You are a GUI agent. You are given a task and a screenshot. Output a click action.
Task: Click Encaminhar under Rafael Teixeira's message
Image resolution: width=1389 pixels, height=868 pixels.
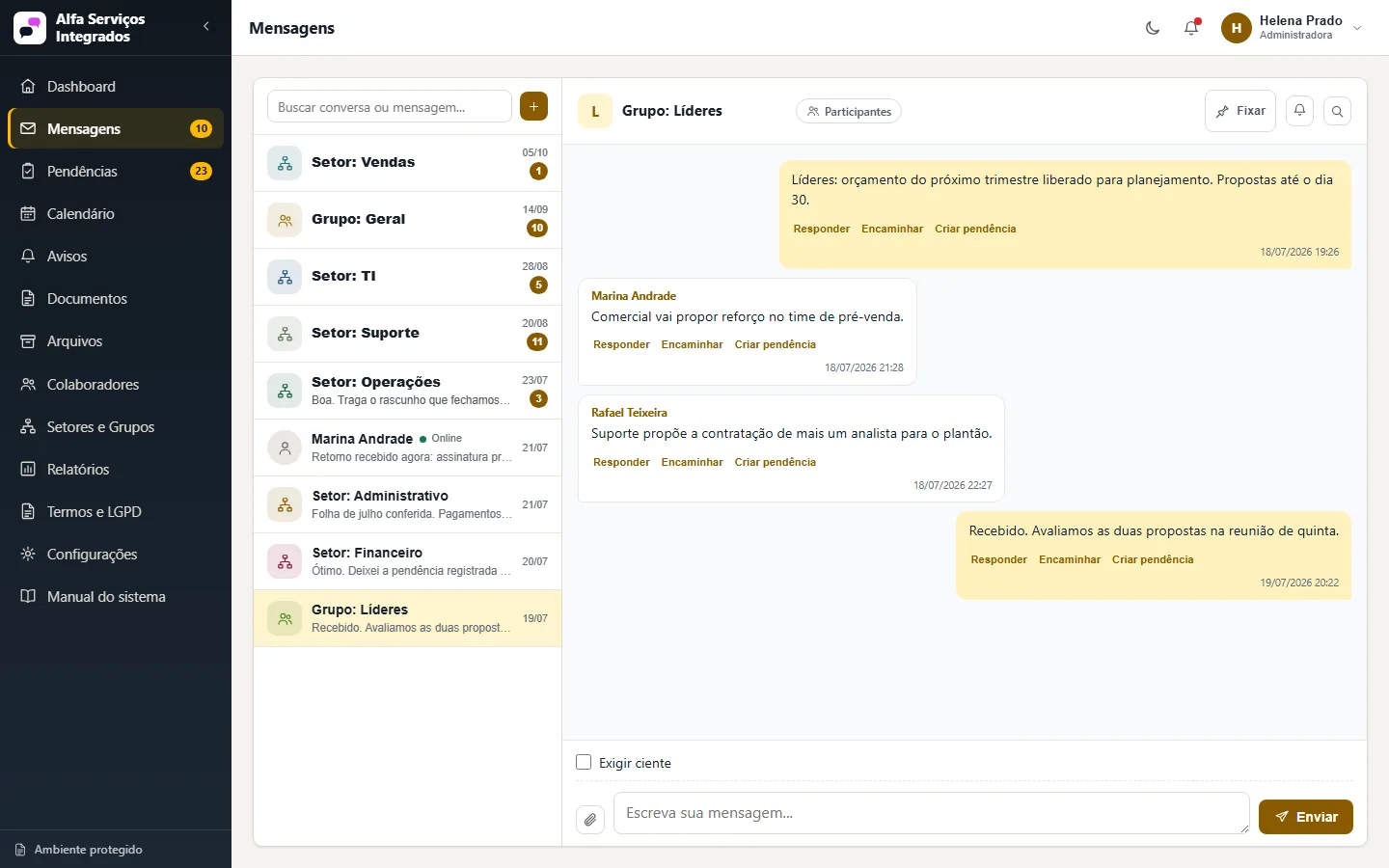click(692, 462)
